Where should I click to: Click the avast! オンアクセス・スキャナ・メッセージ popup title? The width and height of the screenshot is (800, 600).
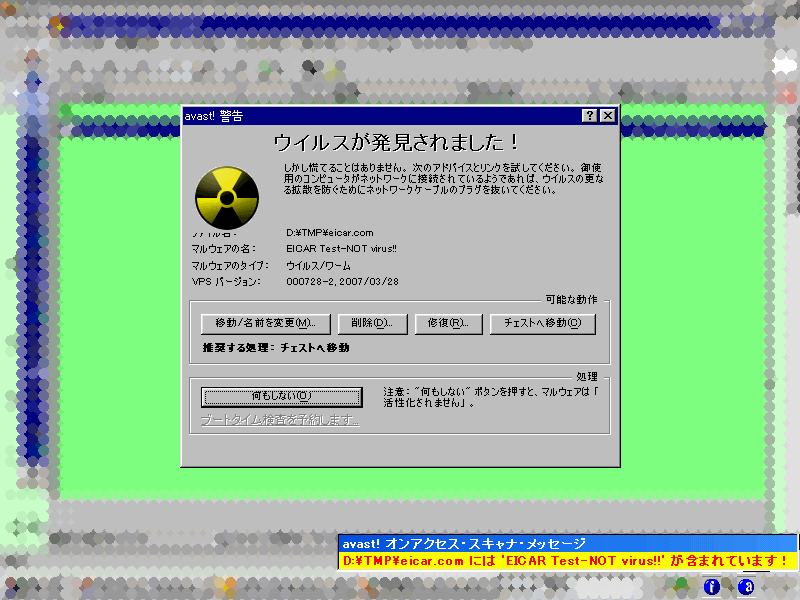464,544
